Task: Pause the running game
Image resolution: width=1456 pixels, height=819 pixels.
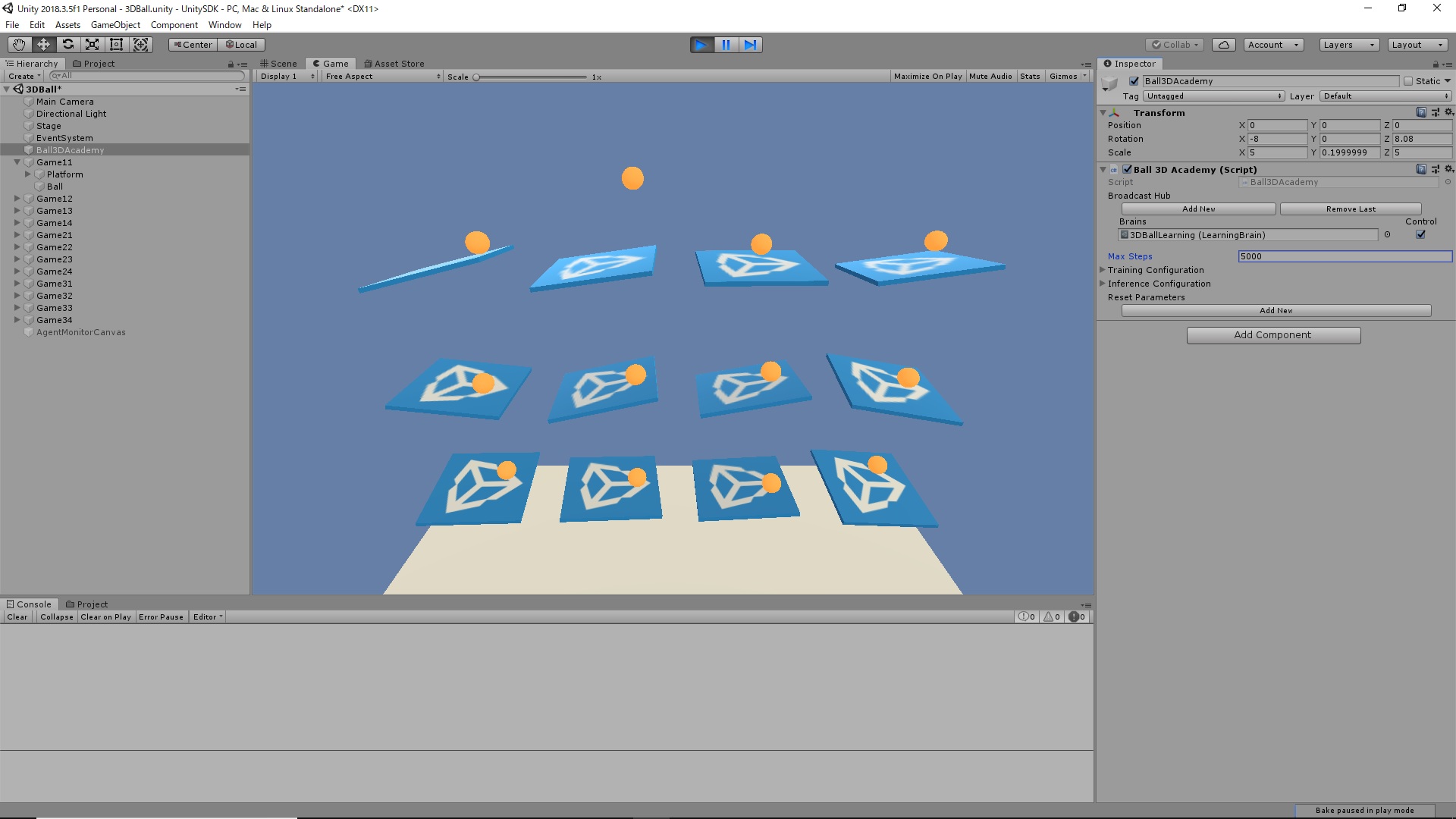Action: pos(726,45)
